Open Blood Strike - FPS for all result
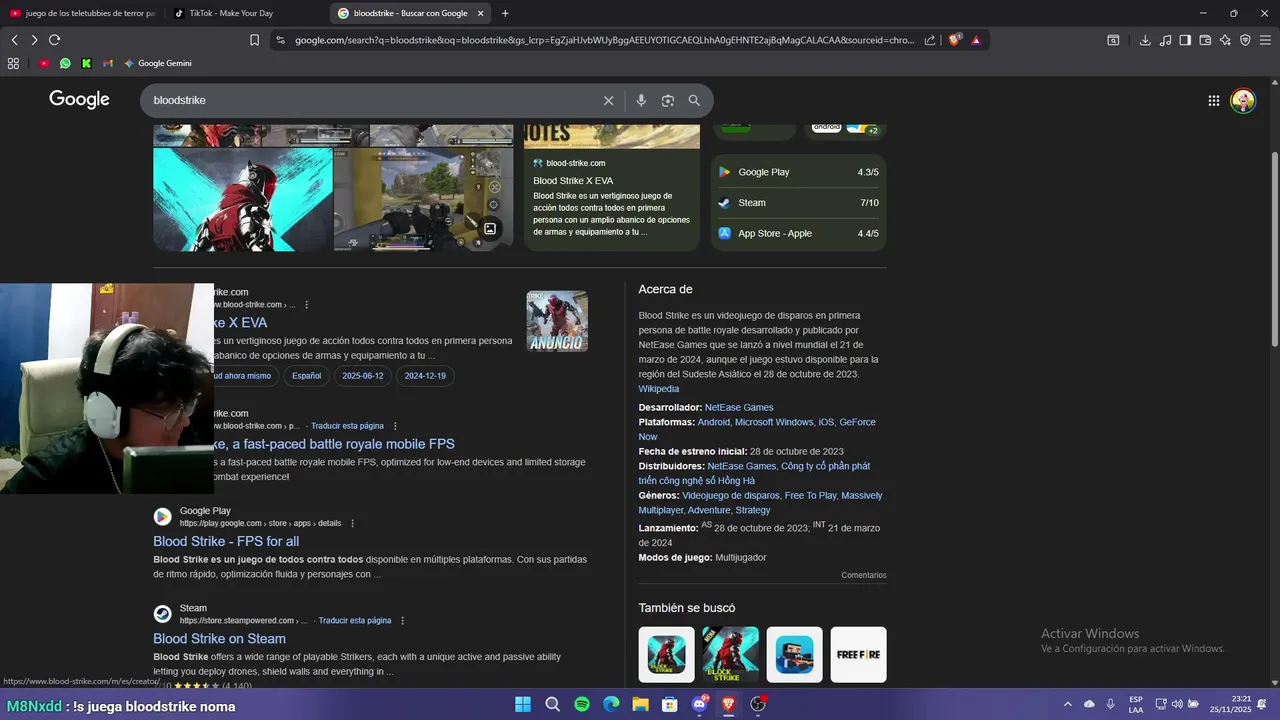Image resolution: width=1280 pixels, height=720 pixels. pyautogui.click(x=226, y=541)
